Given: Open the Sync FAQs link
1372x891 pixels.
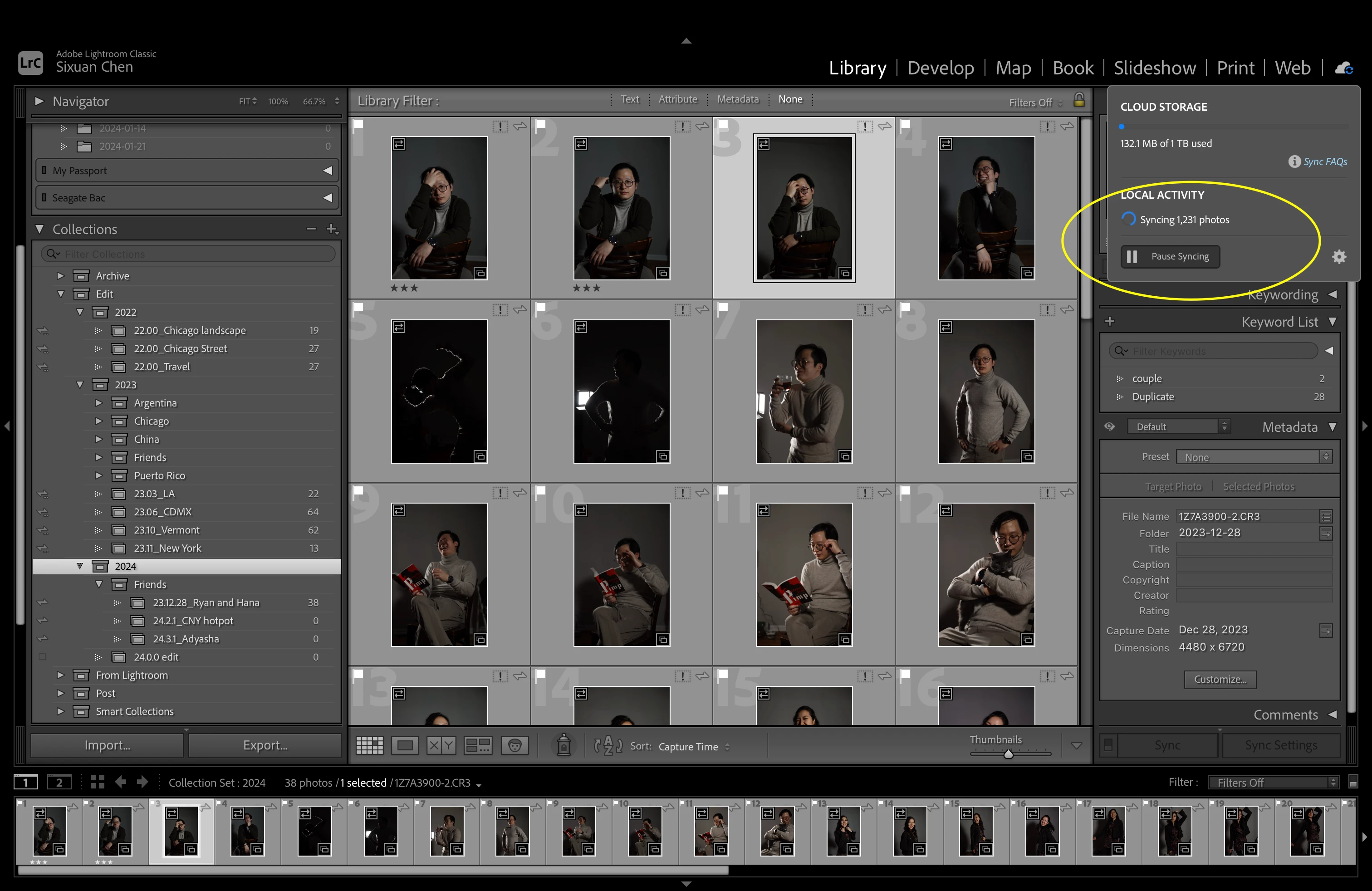Looking at the screenshot, I should point(1325,162).
